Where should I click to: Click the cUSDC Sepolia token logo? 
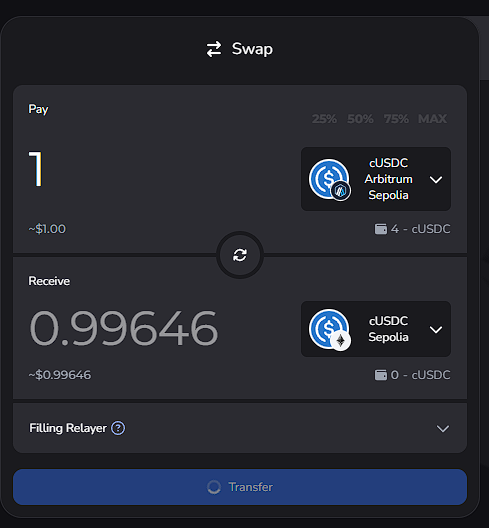pos(329,329)
